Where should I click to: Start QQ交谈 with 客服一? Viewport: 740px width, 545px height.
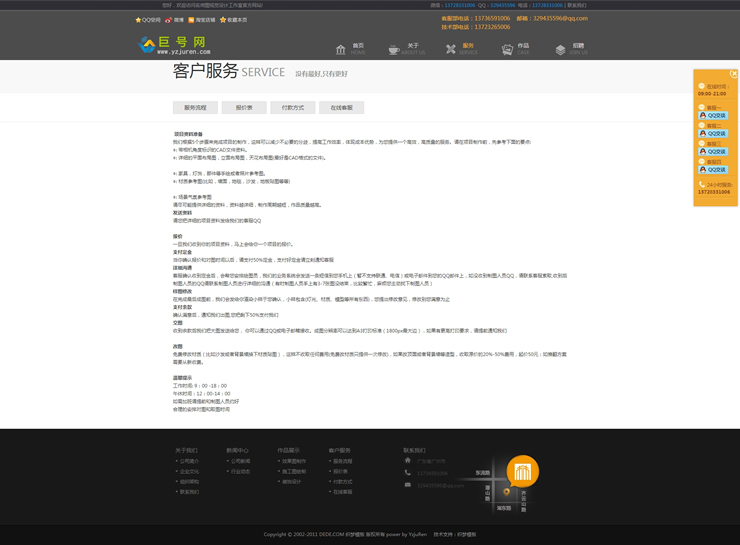point(713,116)
